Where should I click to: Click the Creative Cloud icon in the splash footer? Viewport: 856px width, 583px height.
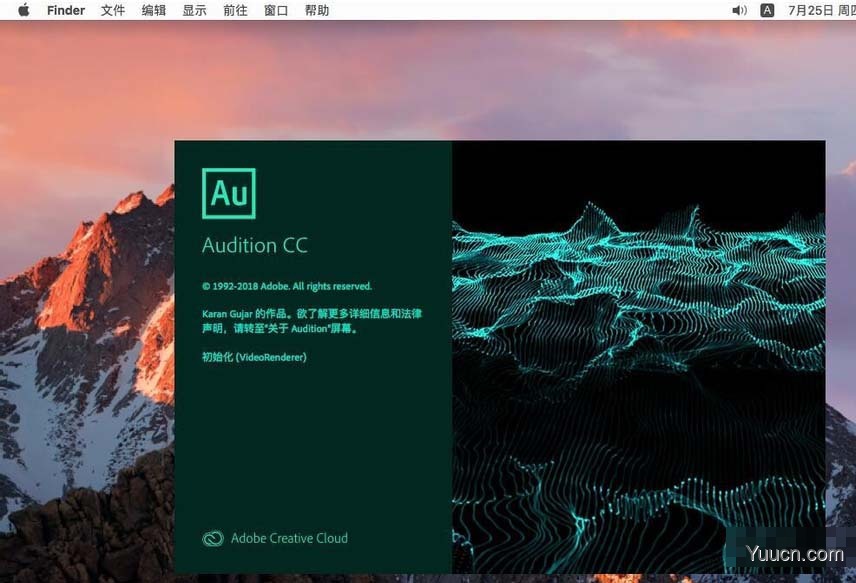click(212, 538)
